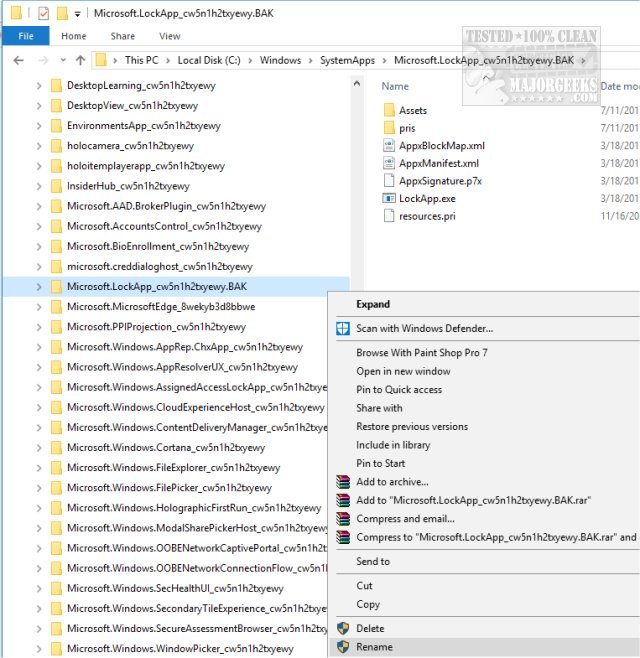Viewport: 640px width, 658px height.
Task: Open chevron after SystemApps in the breadcrumb
Action: click(384, 61)
